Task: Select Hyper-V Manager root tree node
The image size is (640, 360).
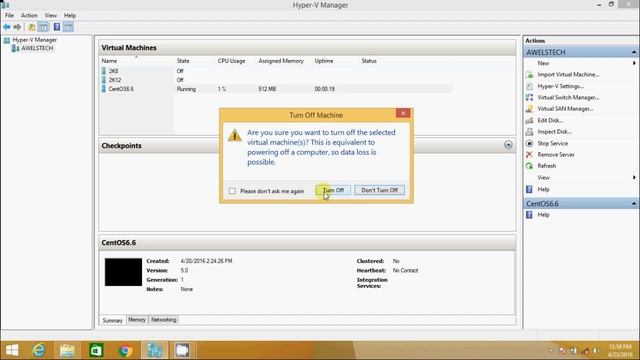Action: [34, 40]
